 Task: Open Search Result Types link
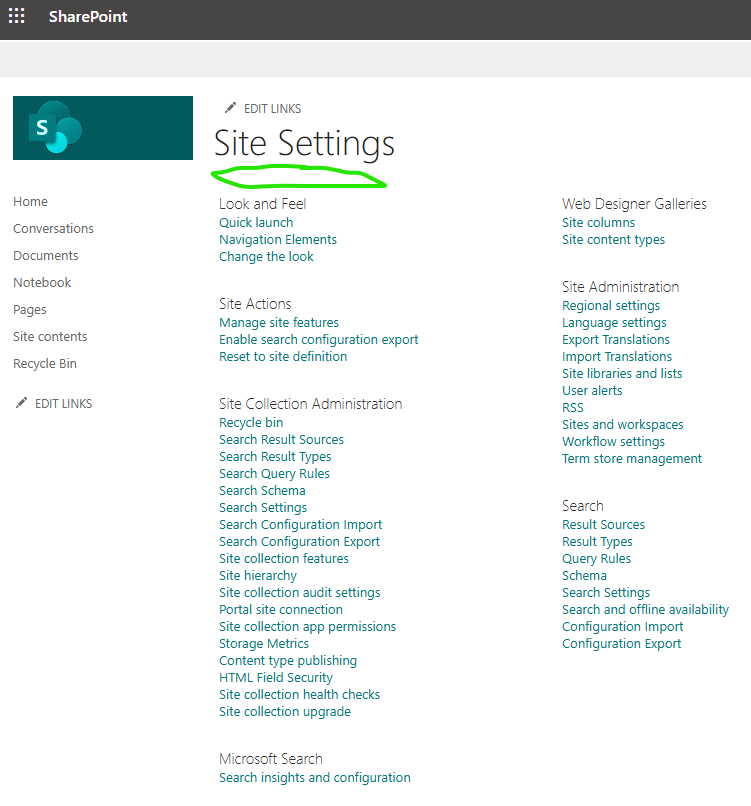click(276, 456)
